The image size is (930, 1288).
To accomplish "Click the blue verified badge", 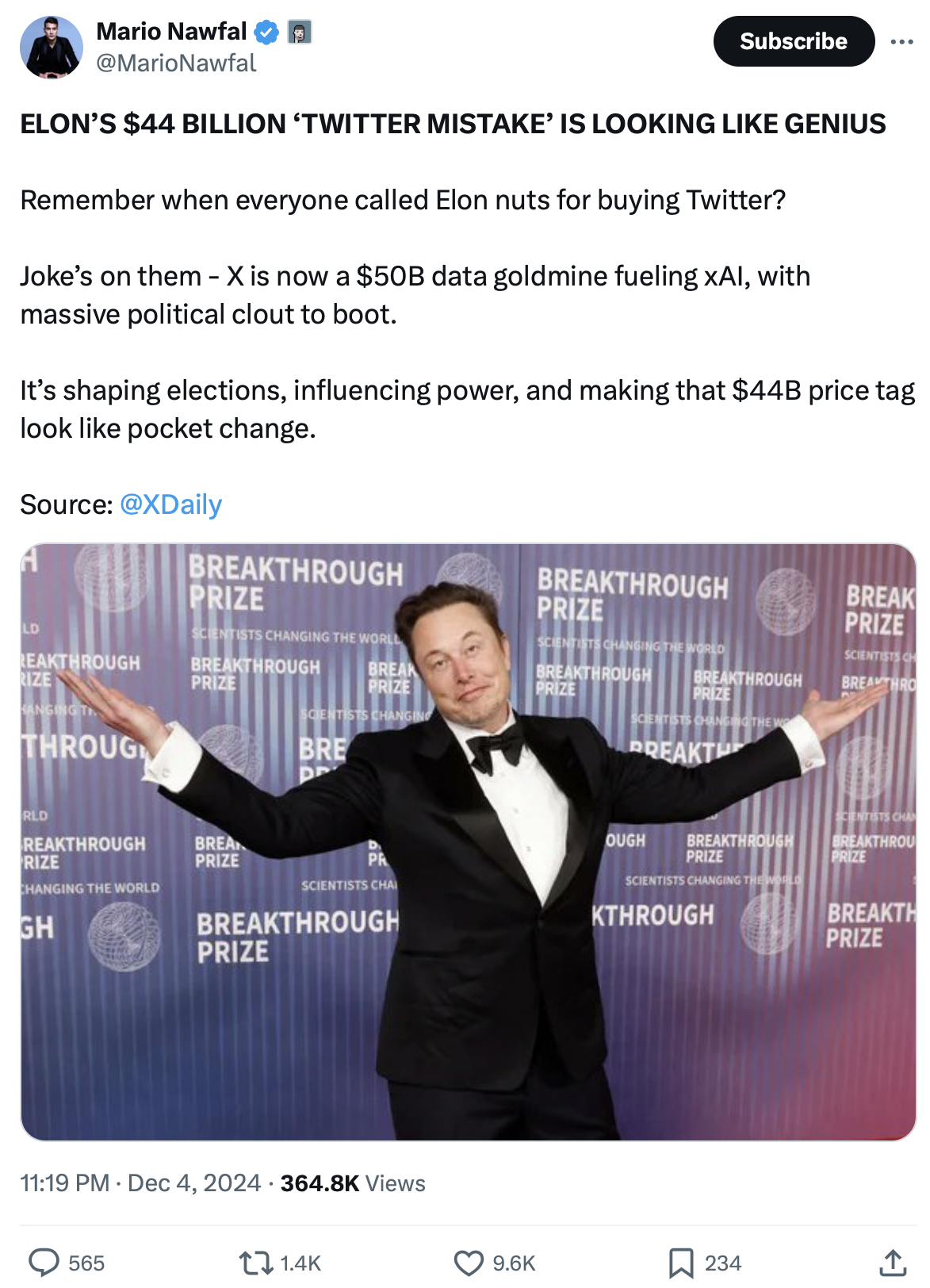I will pyautogui.click(x=266, y=33).
